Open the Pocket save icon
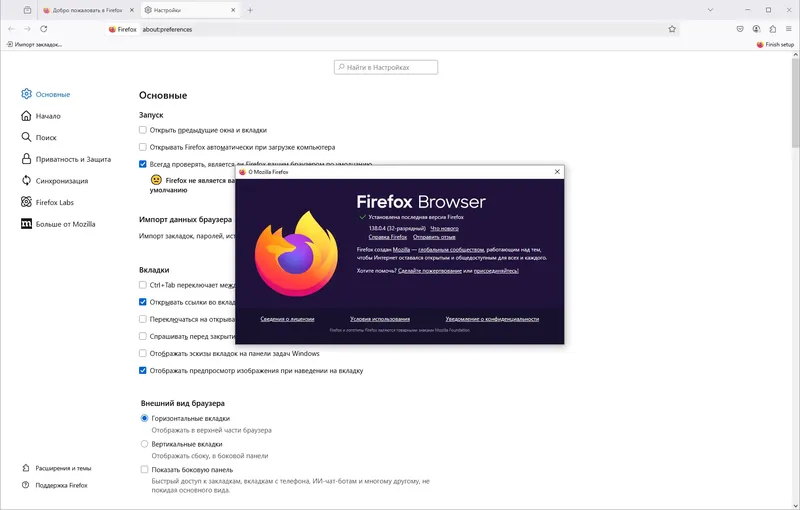The height and width of the screenshot is (510, 800). pyautogui.click(x=740, y=29)
